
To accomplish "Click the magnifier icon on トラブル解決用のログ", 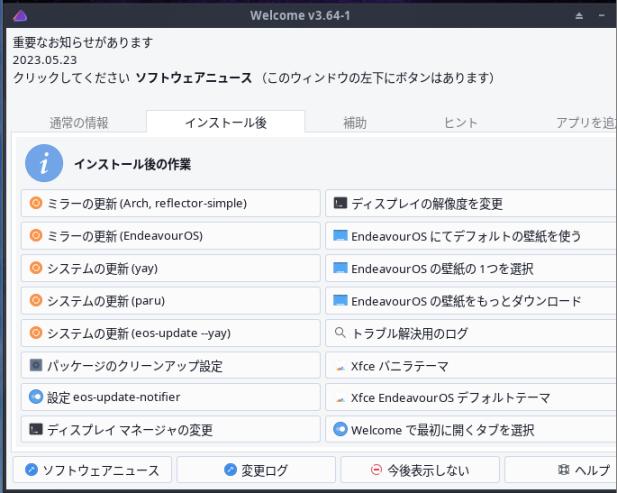I will (340, 333).
